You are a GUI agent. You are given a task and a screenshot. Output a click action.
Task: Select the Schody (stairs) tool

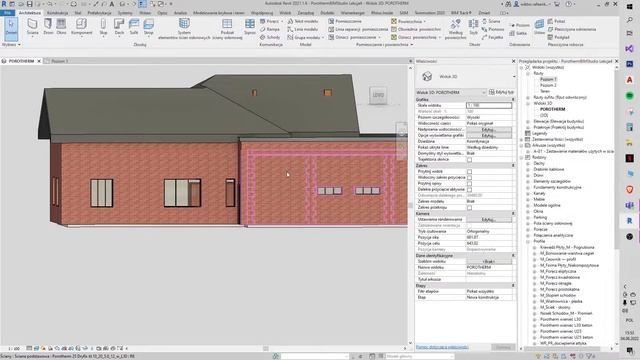[270, 37]
